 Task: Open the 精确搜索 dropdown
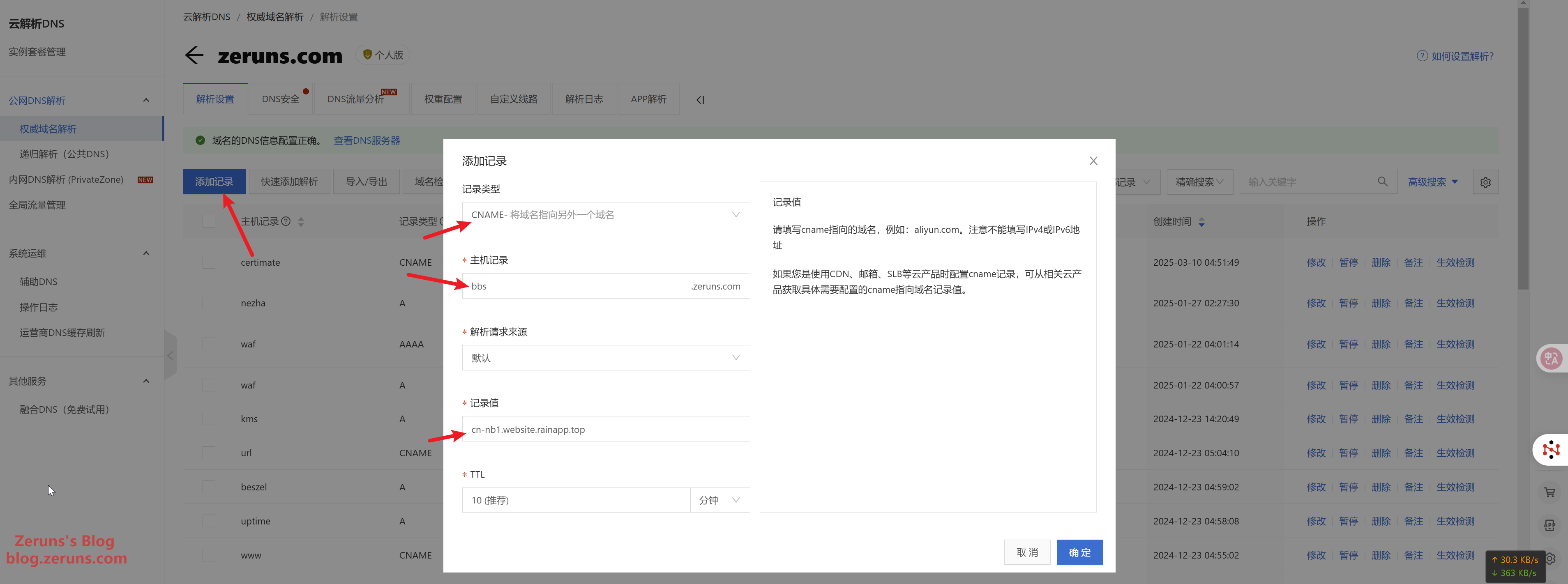pos(1199,182)
